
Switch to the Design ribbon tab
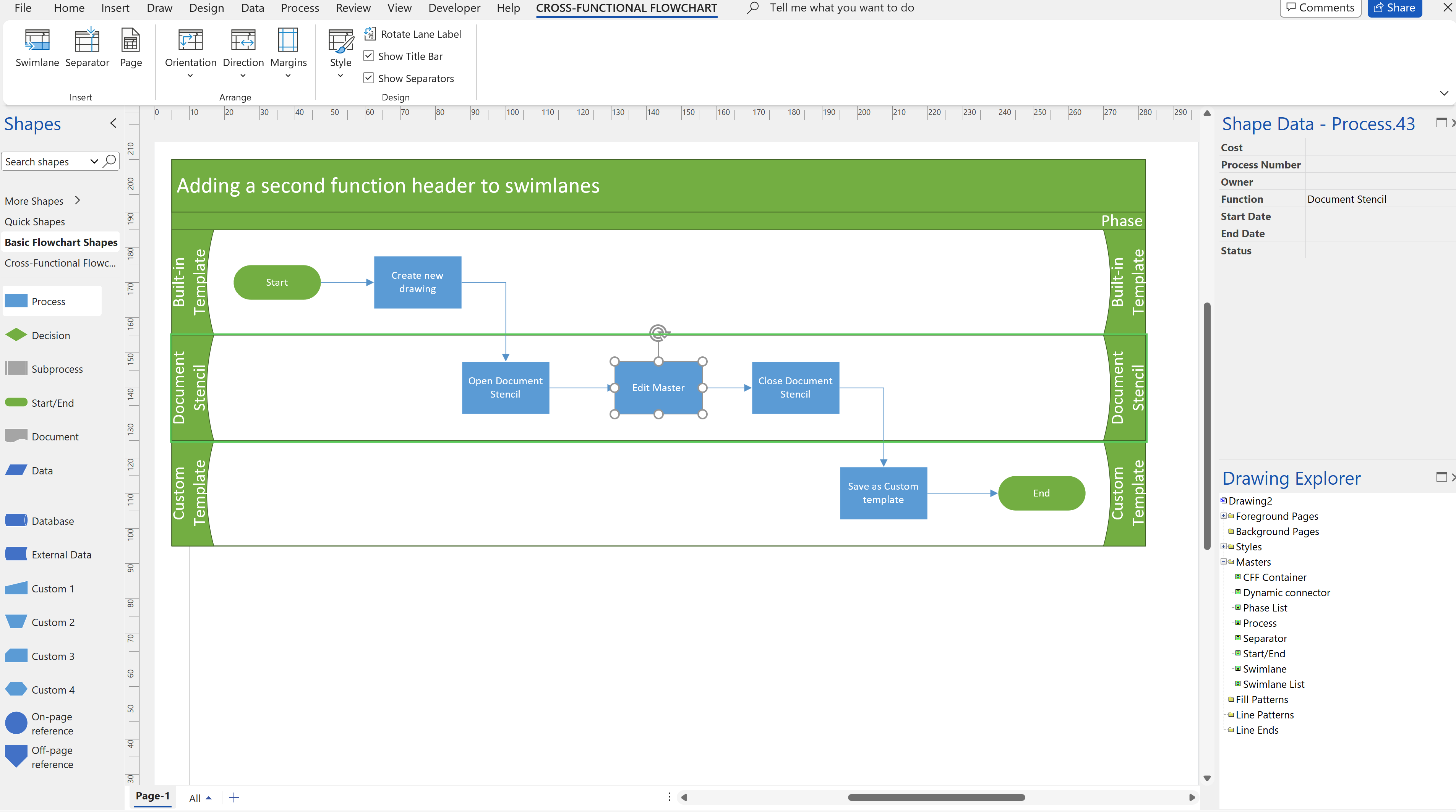coord(206,8)
